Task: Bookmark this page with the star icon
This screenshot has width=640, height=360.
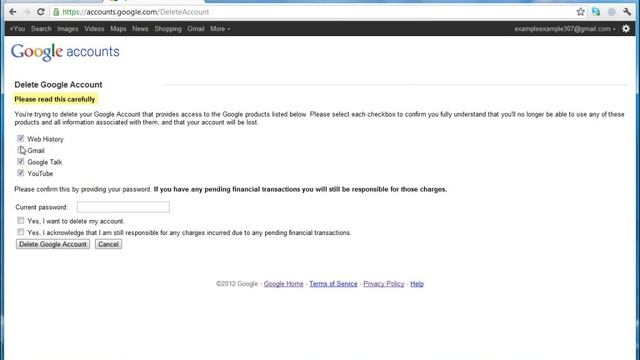Action: (x=580, y=12)
